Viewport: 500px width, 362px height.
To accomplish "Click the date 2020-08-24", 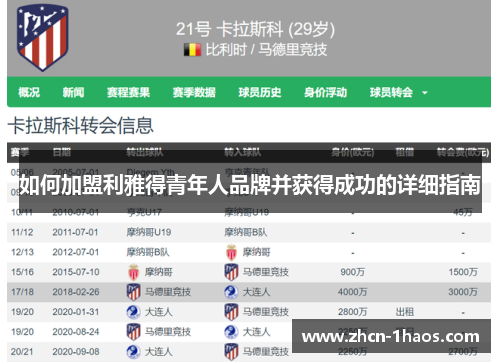I will pyautogui.click(x=76, y=332).
